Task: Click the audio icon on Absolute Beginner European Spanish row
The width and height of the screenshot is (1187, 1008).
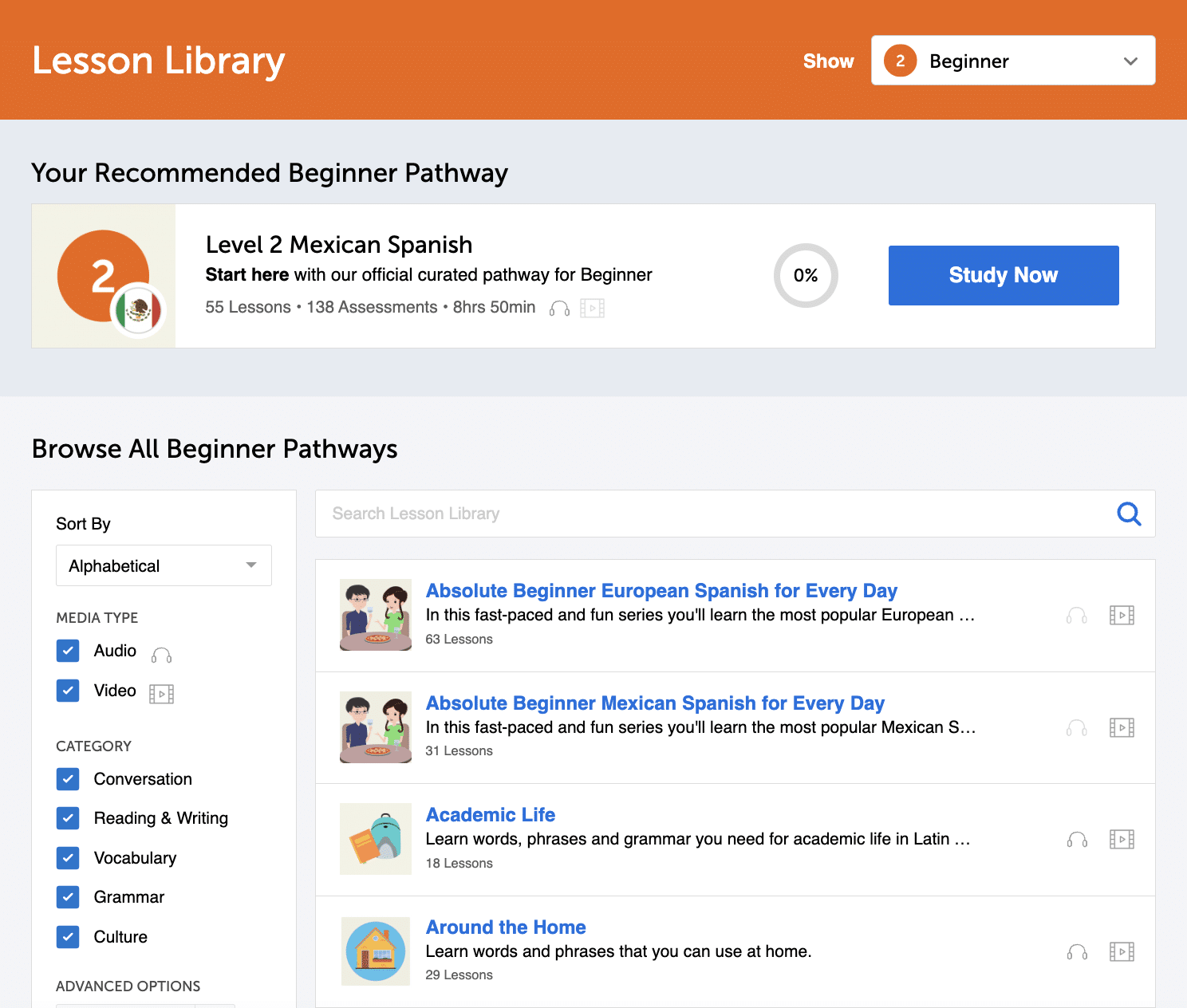Action: tap(1076, 615)
